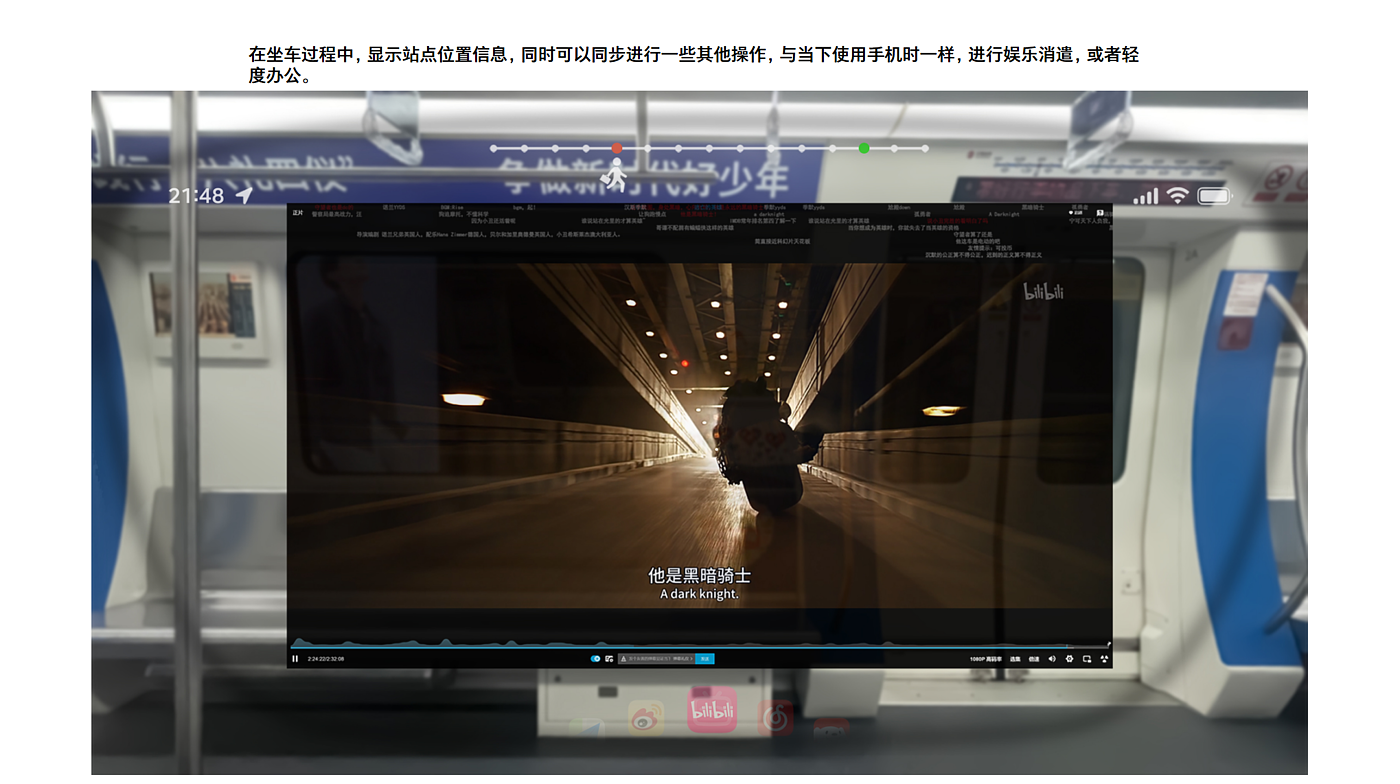Open the Weibo app icon

pyautogui.click(x=646, y=719)
